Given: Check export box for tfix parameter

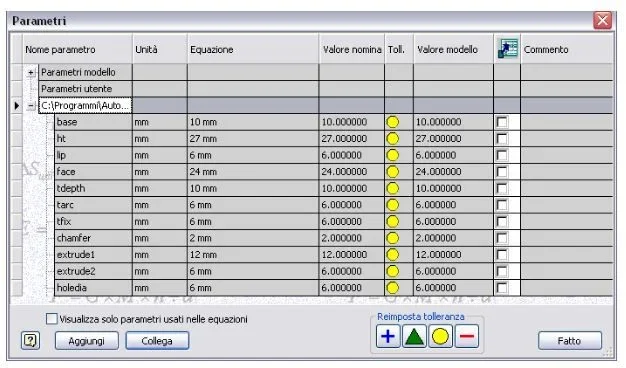Looking at the screenshot, I should pyautogui.click(x=502, y=222).
